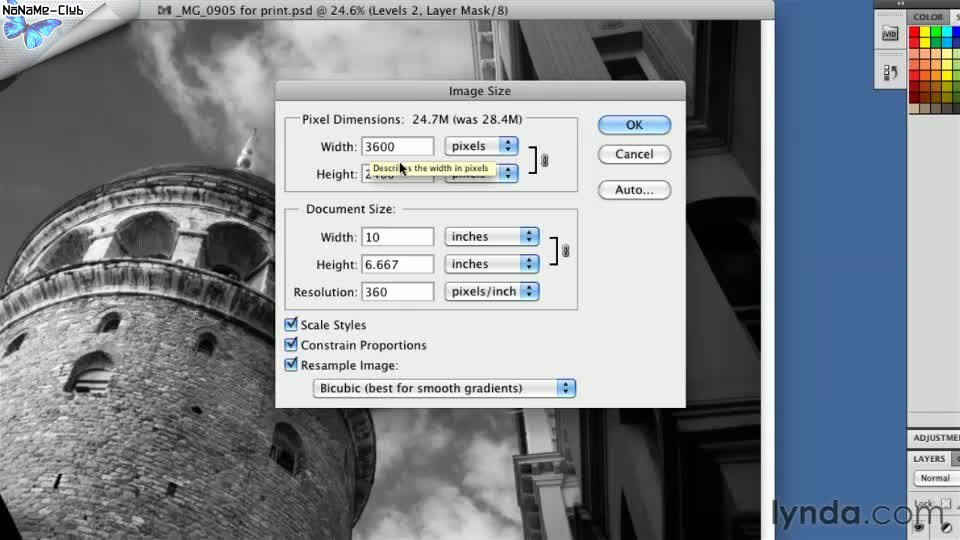This screenshot has height=540, width=960.
Task: Open the pixels/inch resolution unit dropdown
Action: (x=491, y=292)
